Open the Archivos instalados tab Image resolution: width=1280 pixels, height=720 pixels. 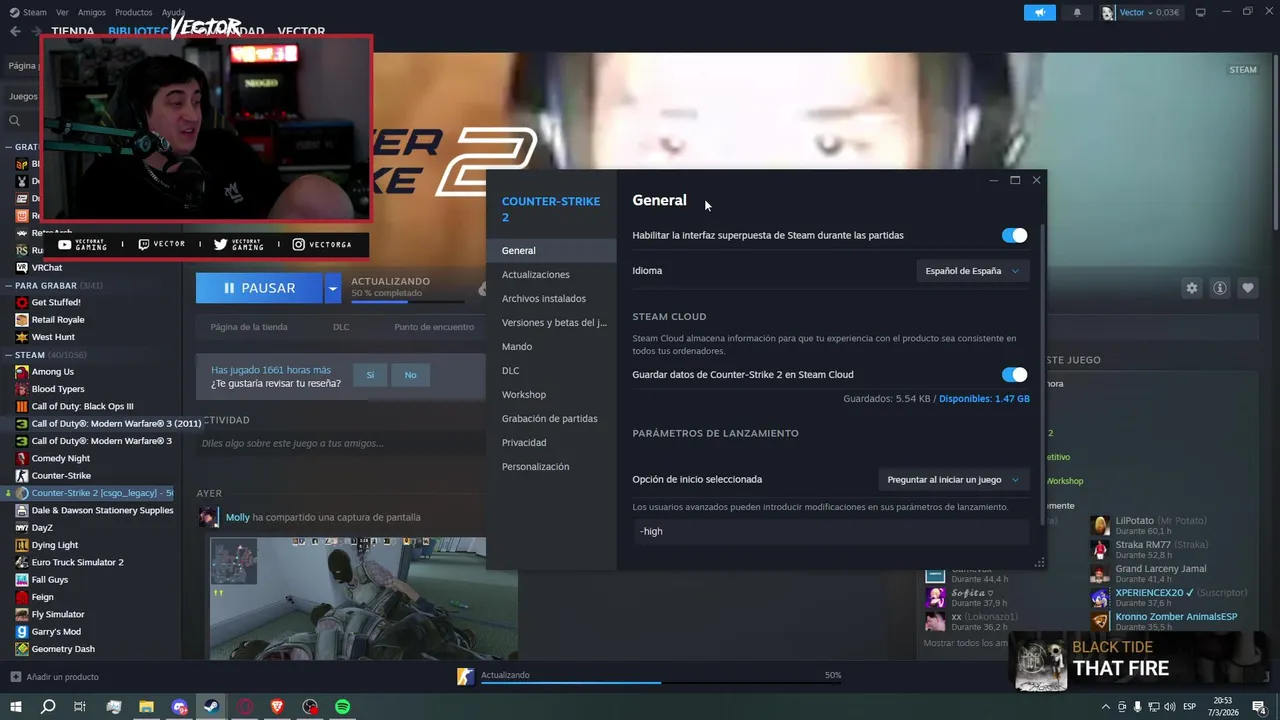551,299
